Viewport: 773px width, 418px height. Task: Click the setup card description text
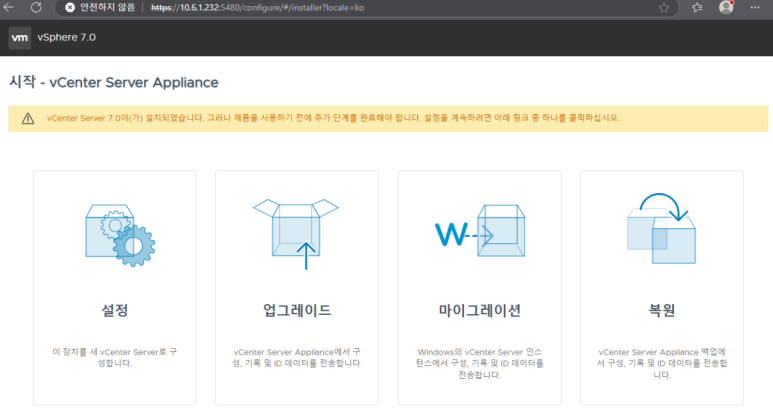[114, 357]
